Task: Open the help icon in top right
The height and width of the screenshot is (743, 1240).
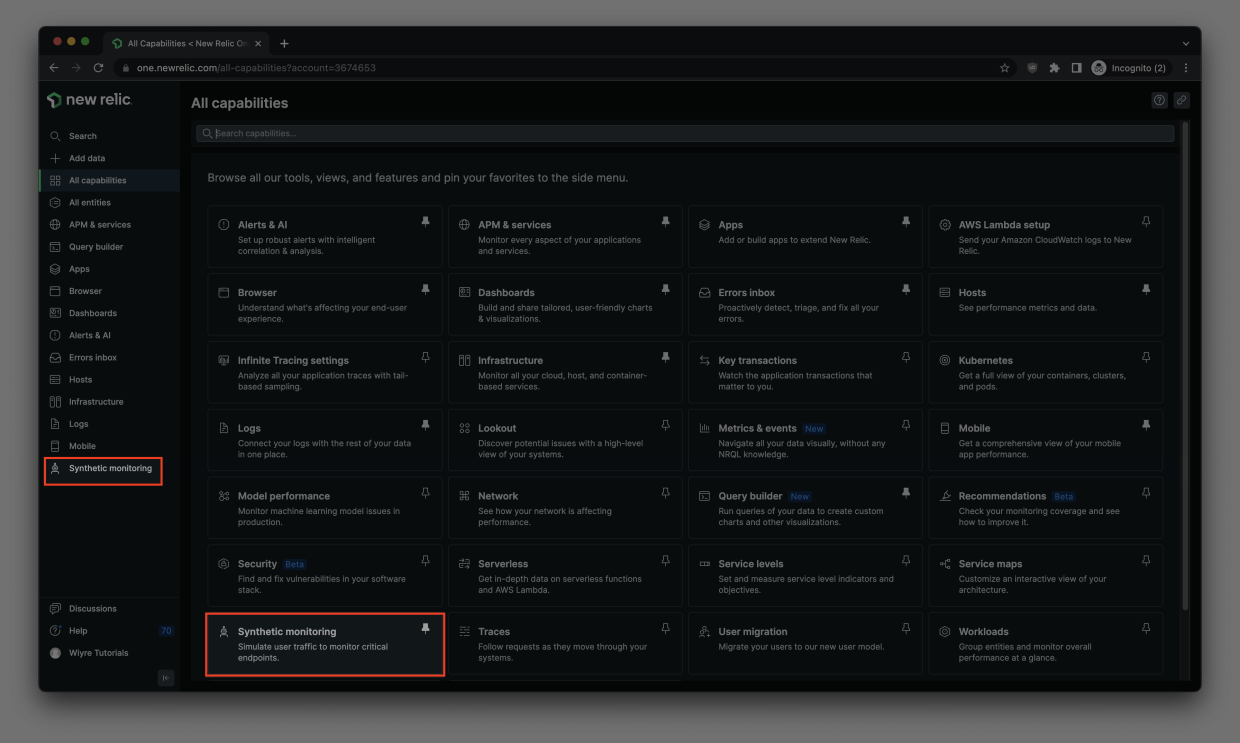Action: tap(1159, 100)
